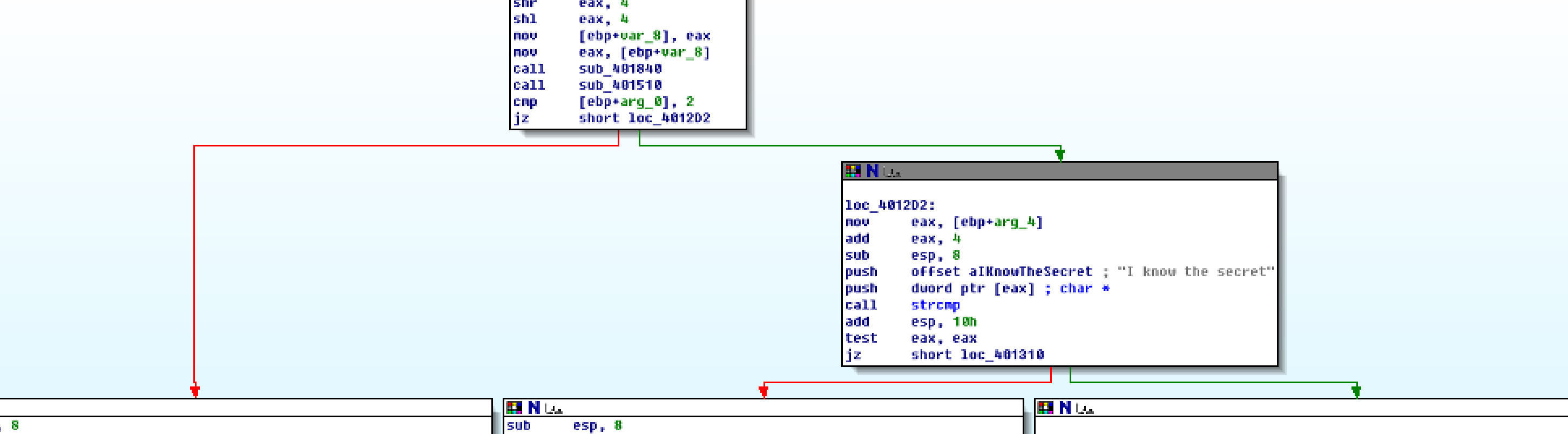Click the "I know the secret" comment string
This screenshot has height=434, width=1568.
point(1195,272)
